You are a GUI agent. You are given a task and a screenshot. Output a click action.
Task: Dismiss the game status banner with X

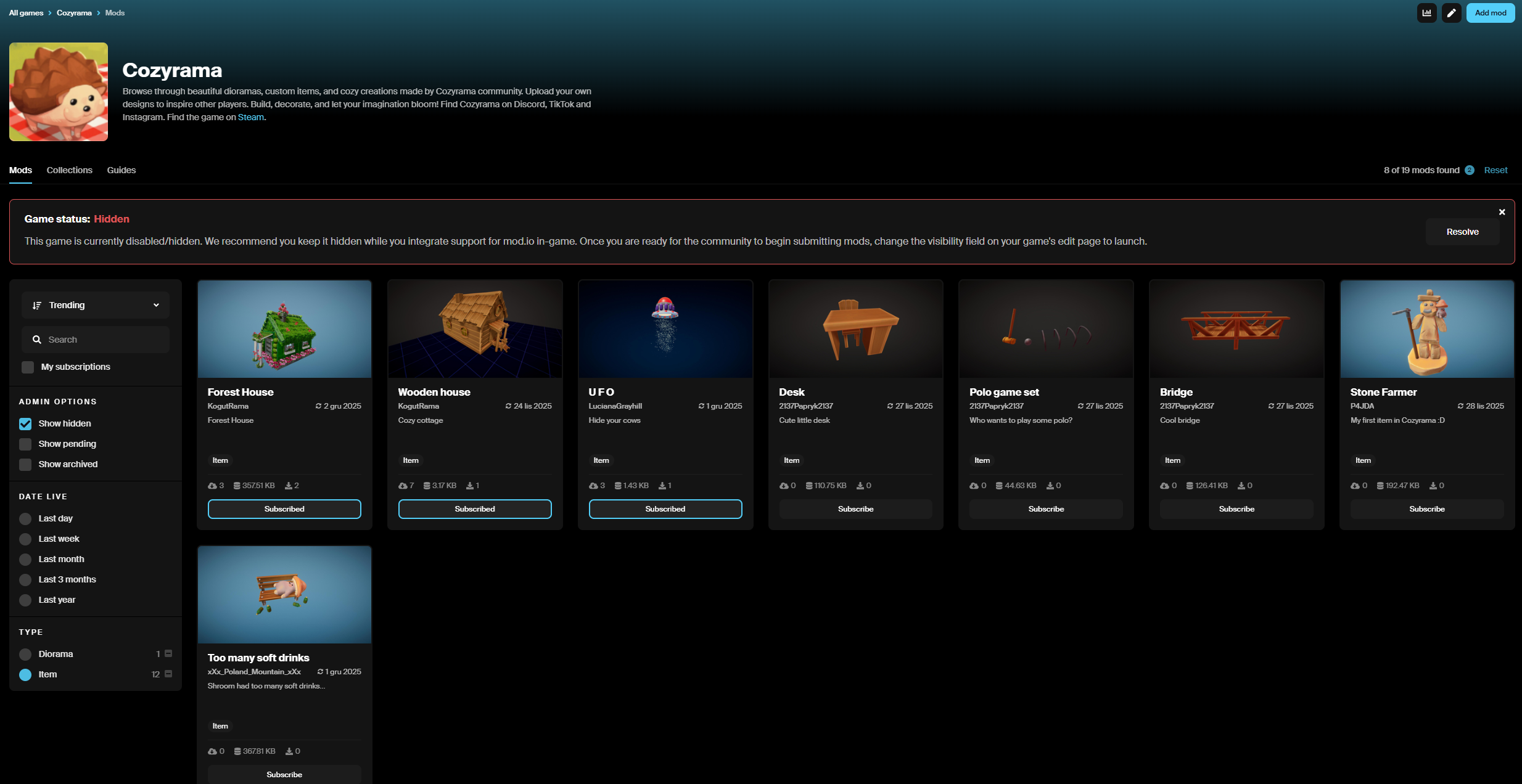click(1502, 212)
